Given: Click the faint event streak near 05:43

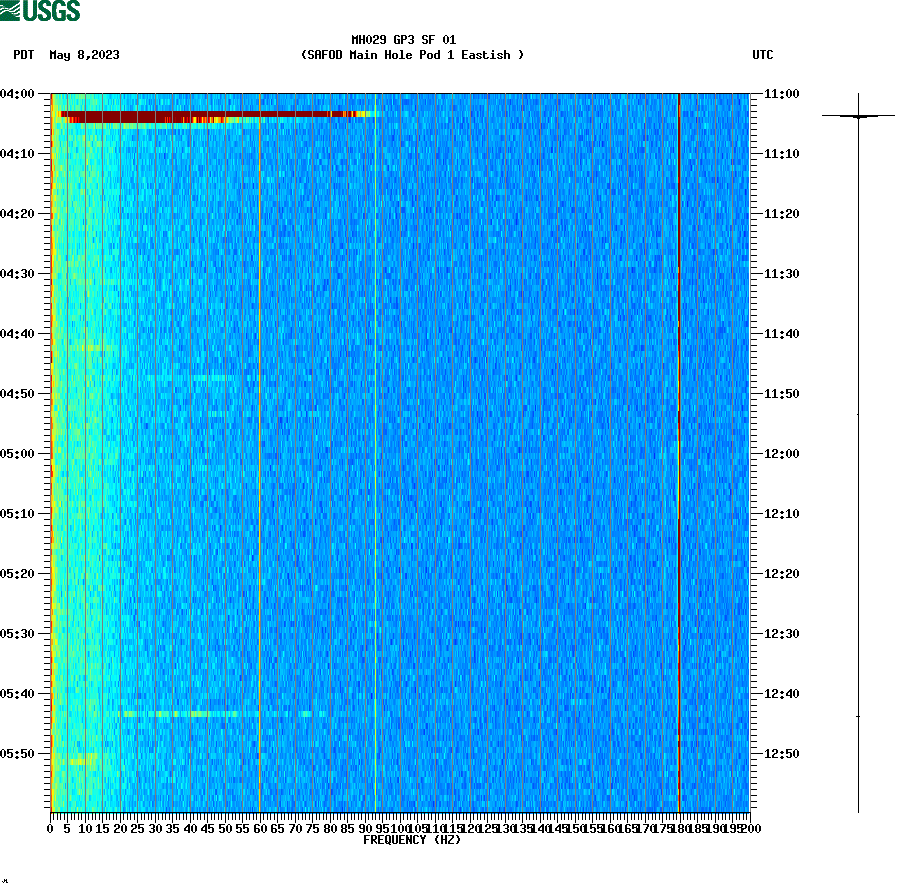Looking at the screenshot, I should [200, 714].
